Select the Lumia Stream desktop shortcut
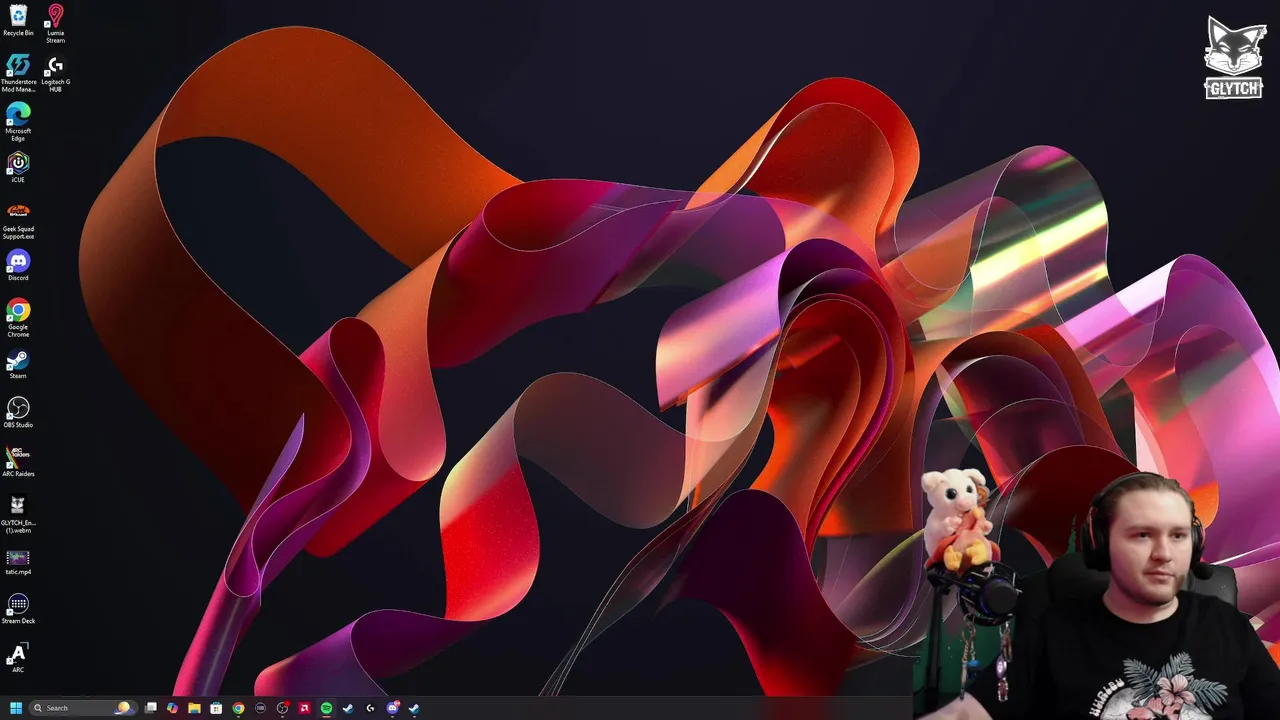Viewport: 1280px width, 720px height. [x=55, y=24]
